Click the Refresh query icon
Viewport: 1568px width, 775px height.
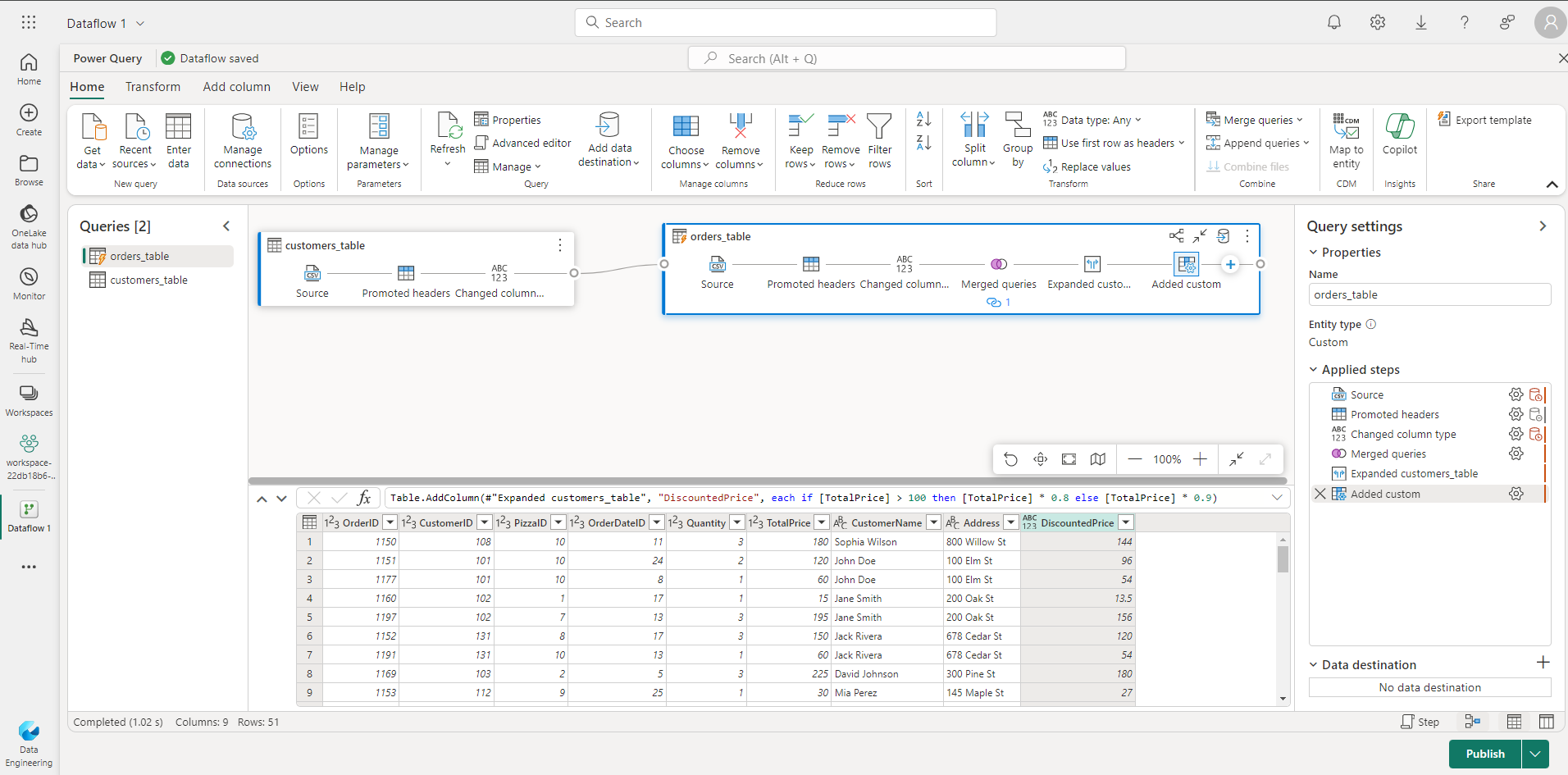(x=449, y=125)
